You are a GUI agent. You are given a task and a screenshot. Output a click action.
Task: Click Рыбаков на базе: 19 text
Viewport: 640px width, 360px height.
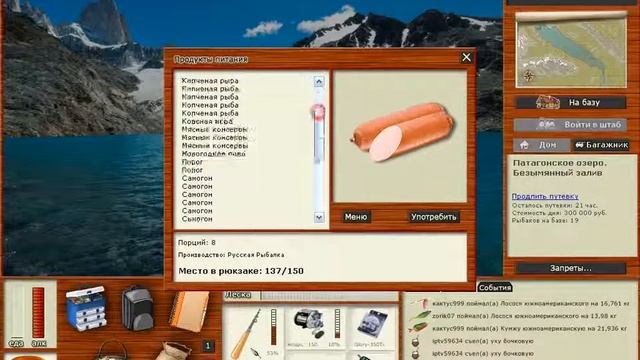click(x=545, y=221)
